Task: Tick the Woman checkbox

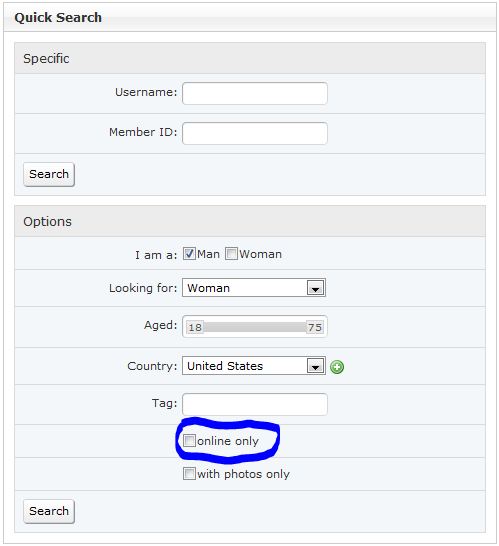Action: [231, 254]
